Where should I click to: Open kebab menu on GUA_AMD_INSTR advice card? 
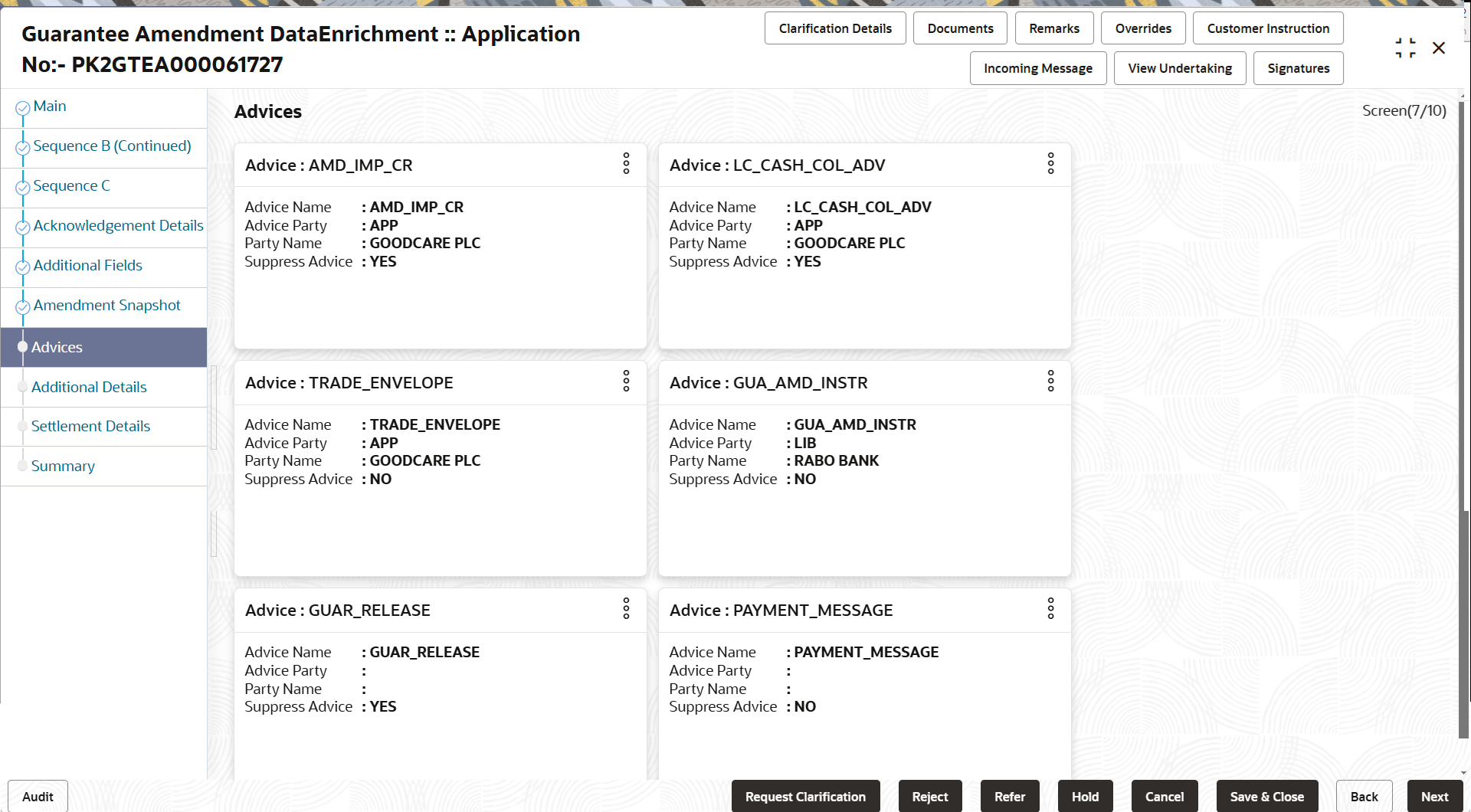[1051, 381]
